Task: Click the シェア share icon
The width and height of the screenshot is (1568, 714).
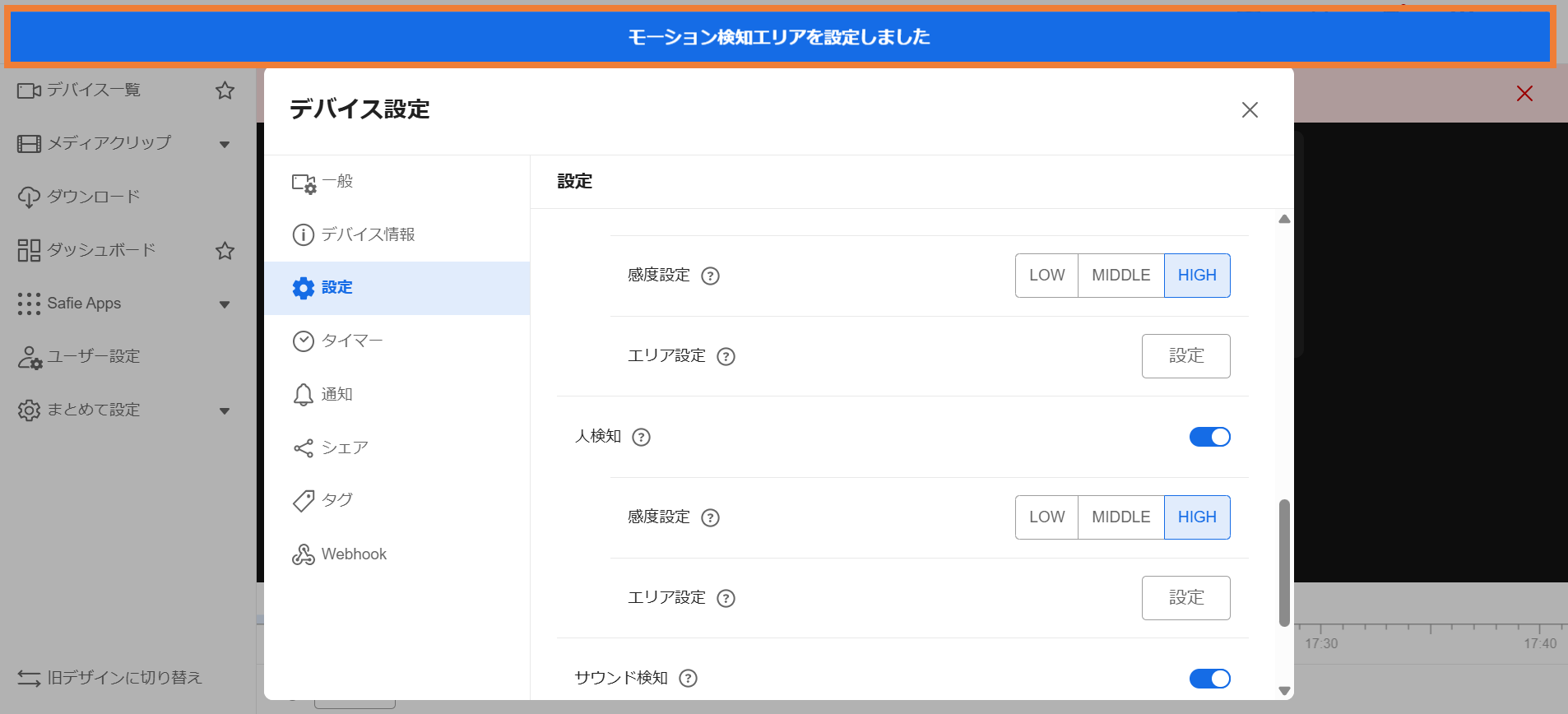Action: point(304,447)
